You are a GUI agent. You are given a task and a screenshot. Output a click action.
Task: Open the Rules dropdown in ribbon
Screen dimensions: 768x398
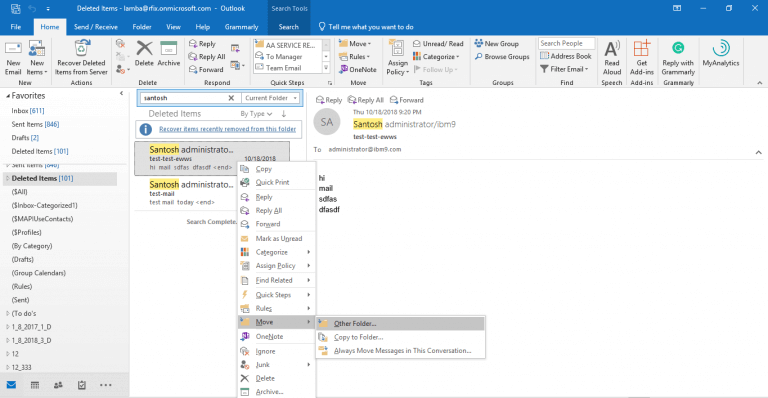(355, 57)
